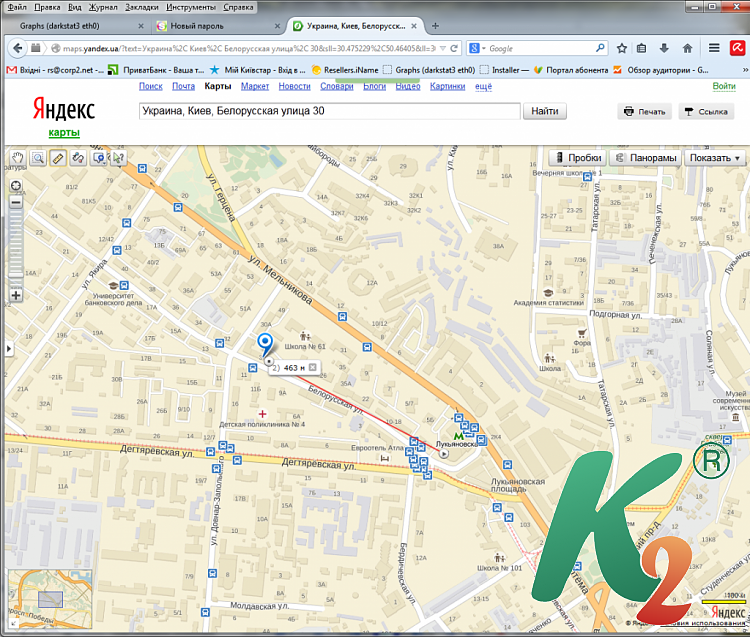Click the Ссылка link button

coord(706,111)
